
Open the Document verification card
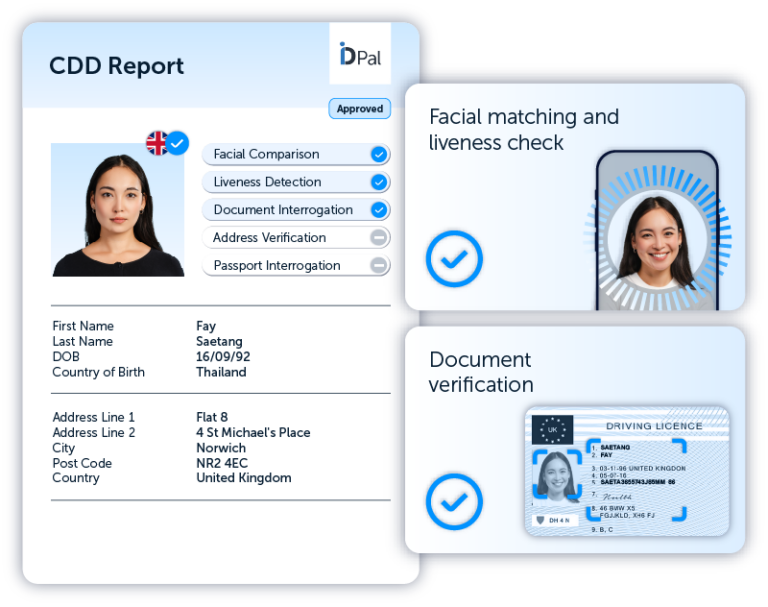click(481, 372)
